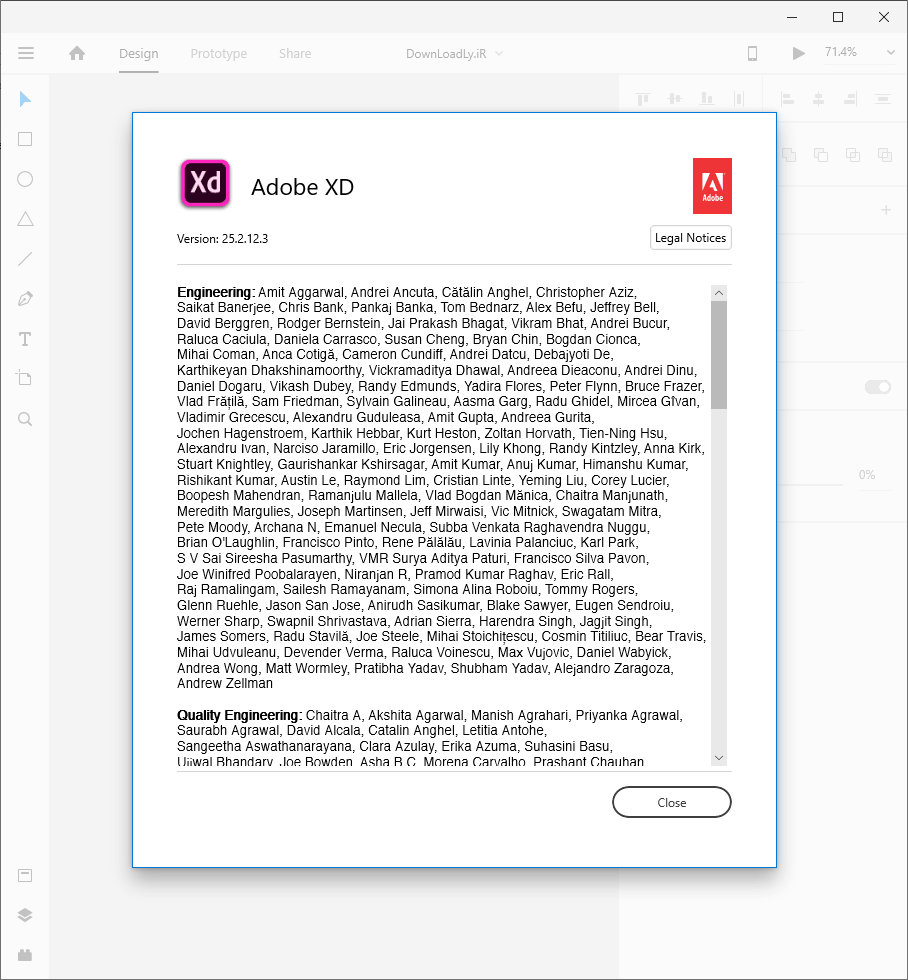Screen dimensions: 908x980
Task: Switch to the Share tab
Action: click(x=295, y=54)
